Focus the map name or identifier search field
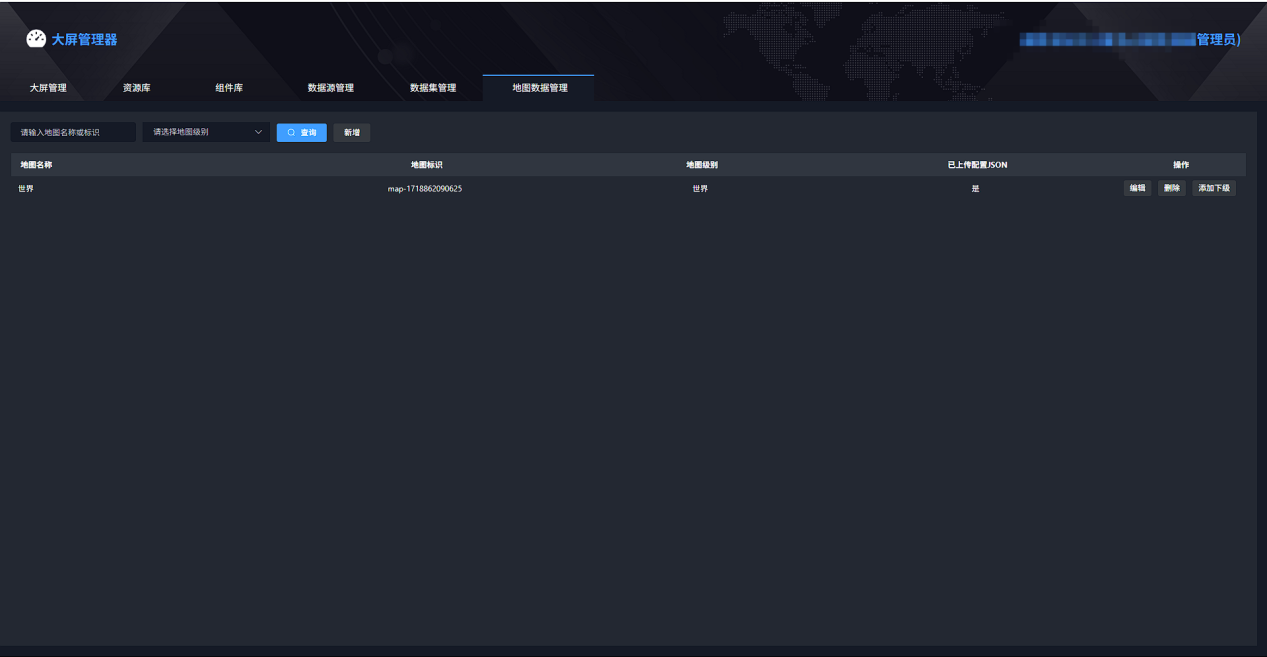The image size is (1267, 657). tap(73, 132)
